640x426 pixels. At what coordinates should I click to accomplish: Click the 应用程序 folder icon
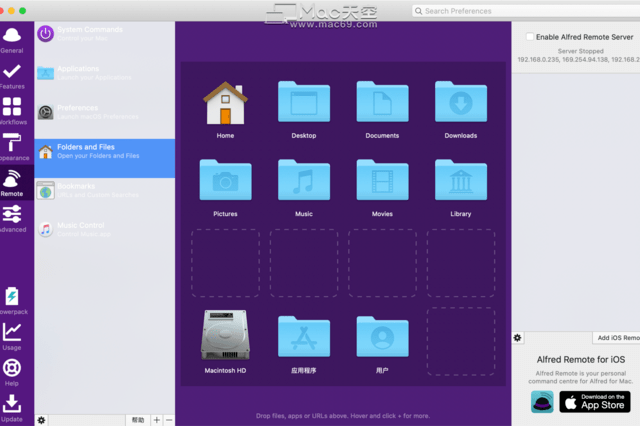304,337
